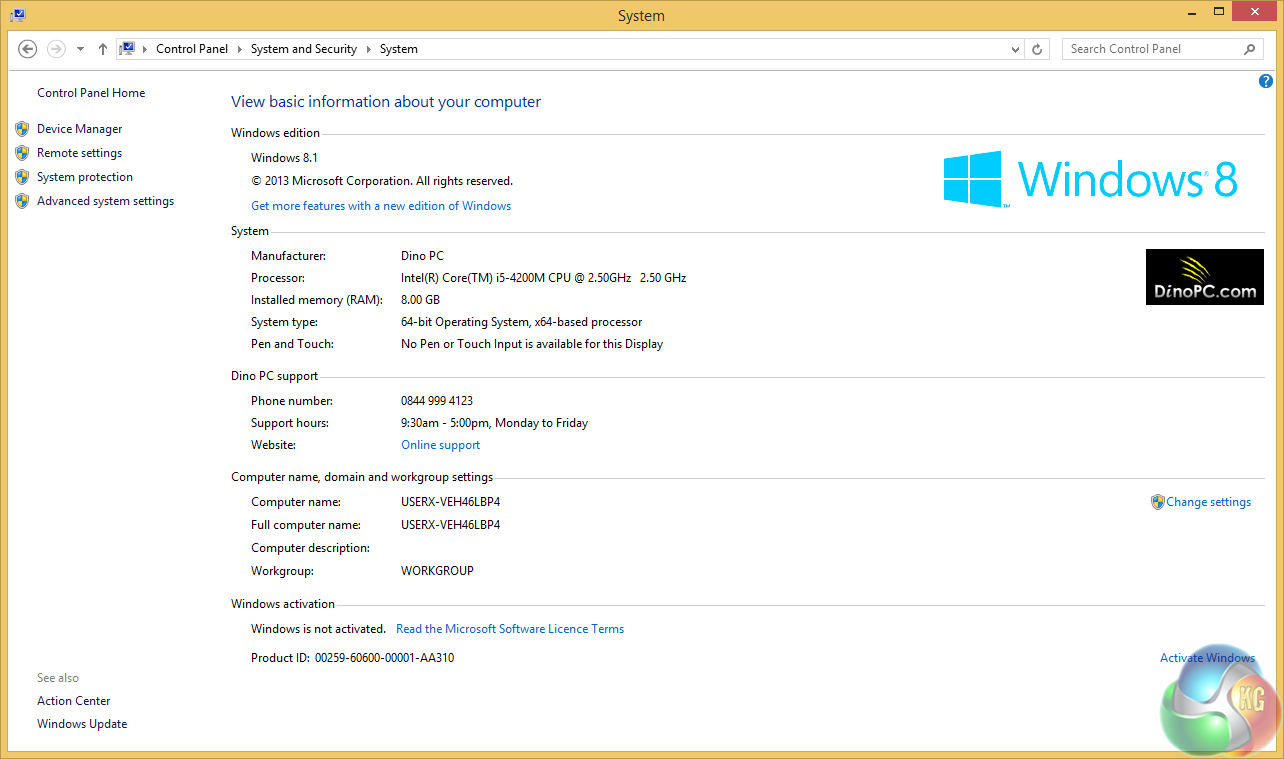Click the Refresh button in address bar
The height and width of the screenshot is (759, 1284).
[1038, 49]
